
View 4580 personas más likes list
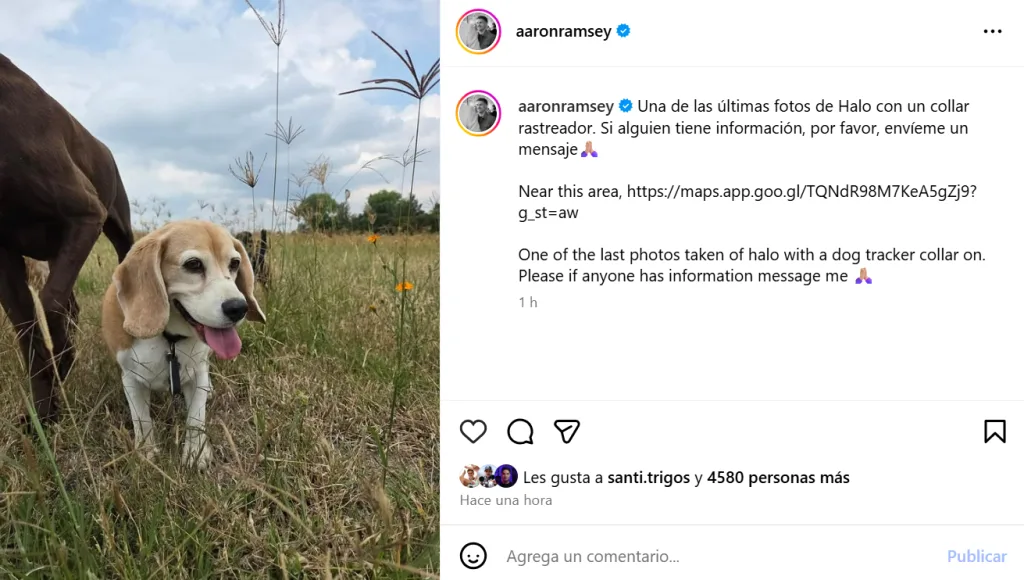(778, 477)
